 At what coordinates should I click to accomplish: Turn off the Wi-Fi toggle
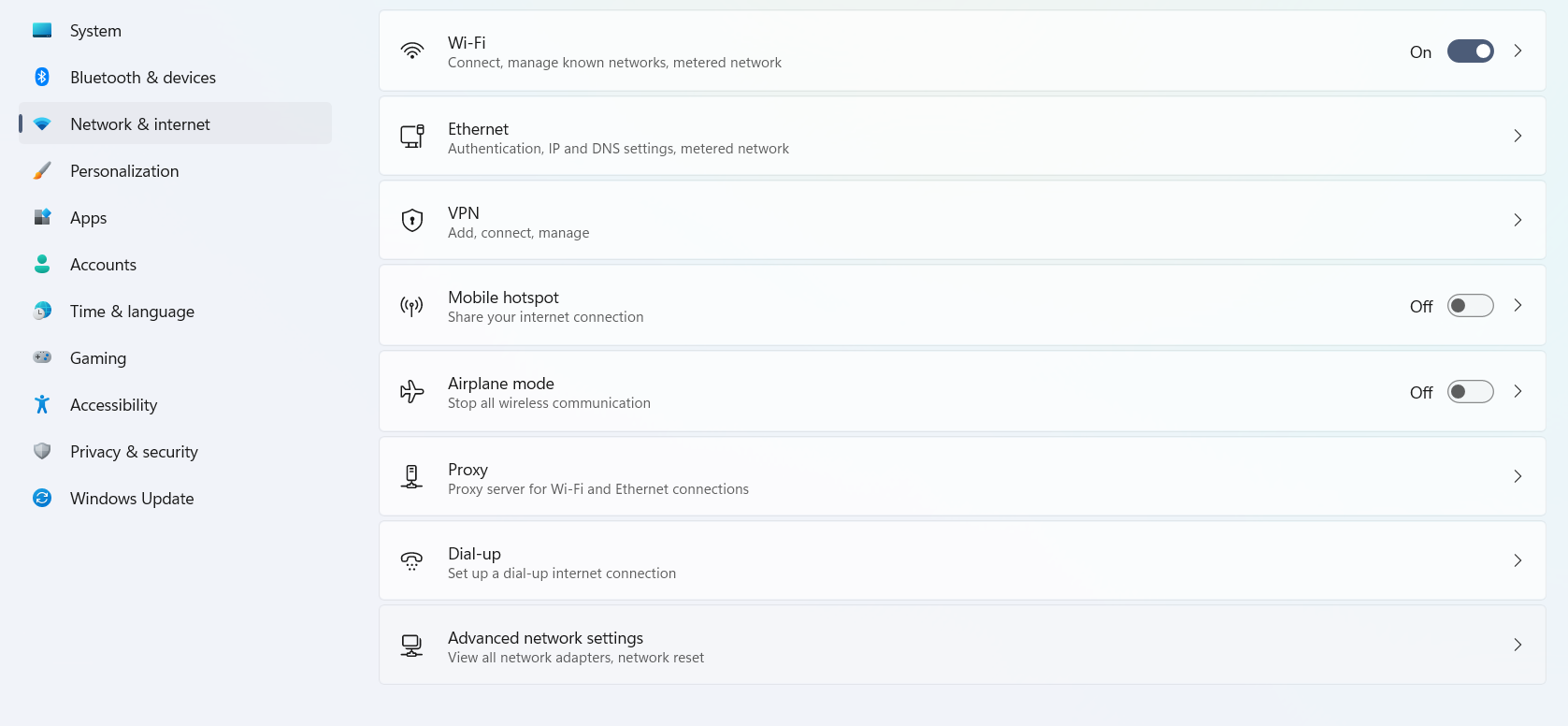pyautogui.click(x=1470, y=51)
